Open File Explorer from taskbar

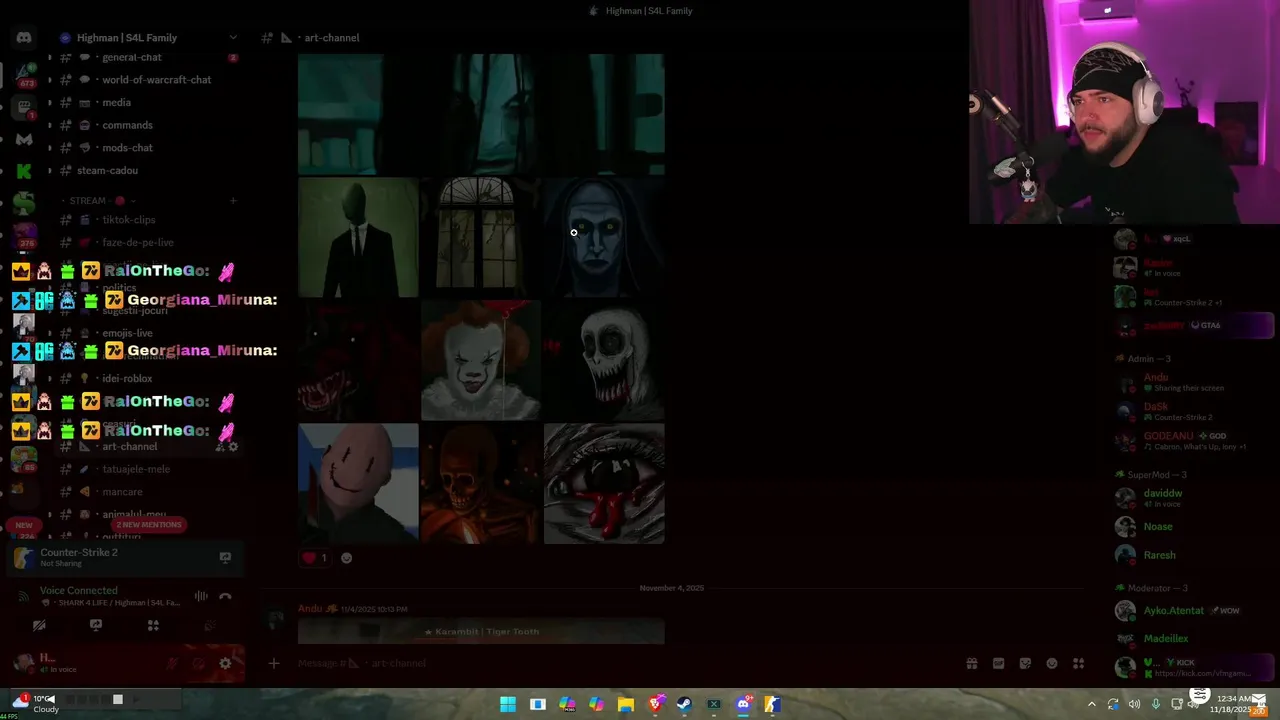pyautogui.click(x=626, y=704)
